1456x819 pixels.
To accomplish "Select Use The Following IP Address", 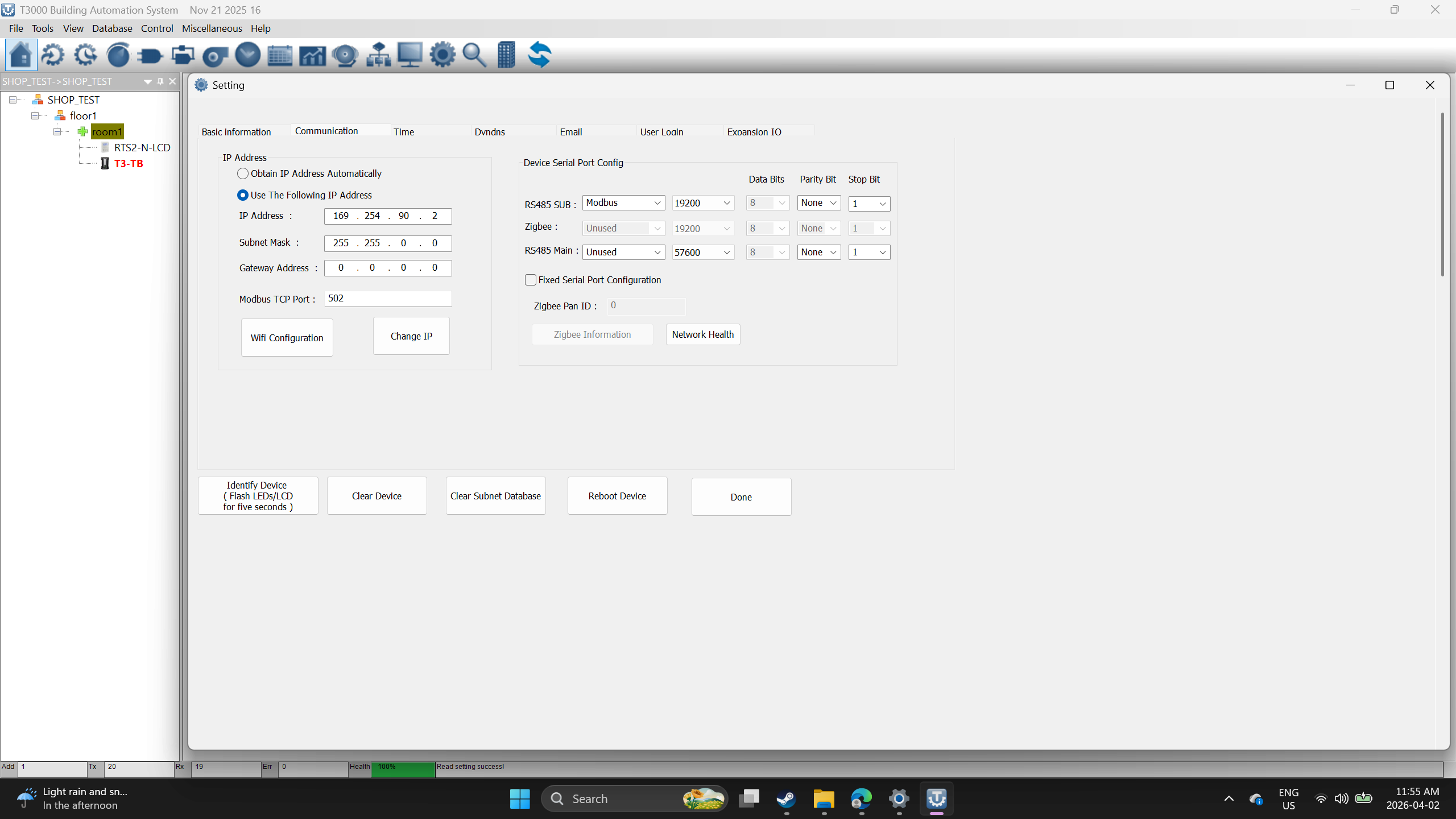I will point(243,195).
